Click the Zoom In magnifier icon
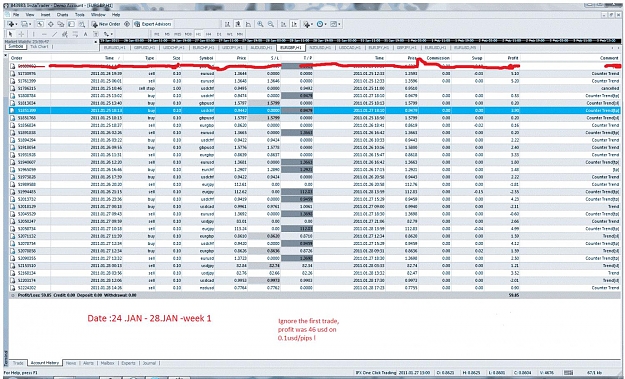 [x=260, y=24]
